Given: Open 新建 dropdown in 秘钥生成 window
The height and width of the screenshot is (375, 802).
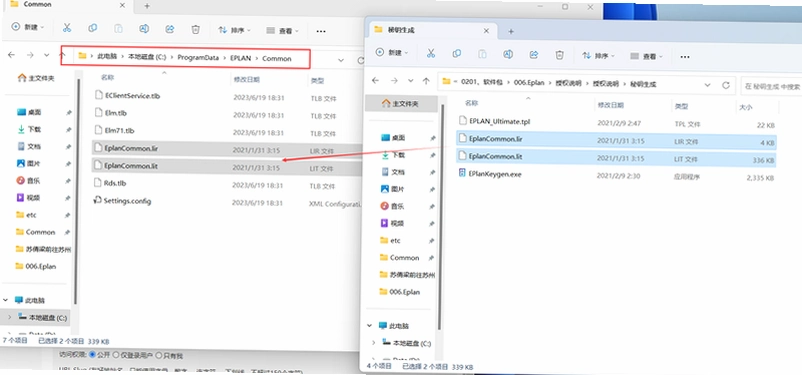Looking at the screenshot, I should (x=392, y=52).
